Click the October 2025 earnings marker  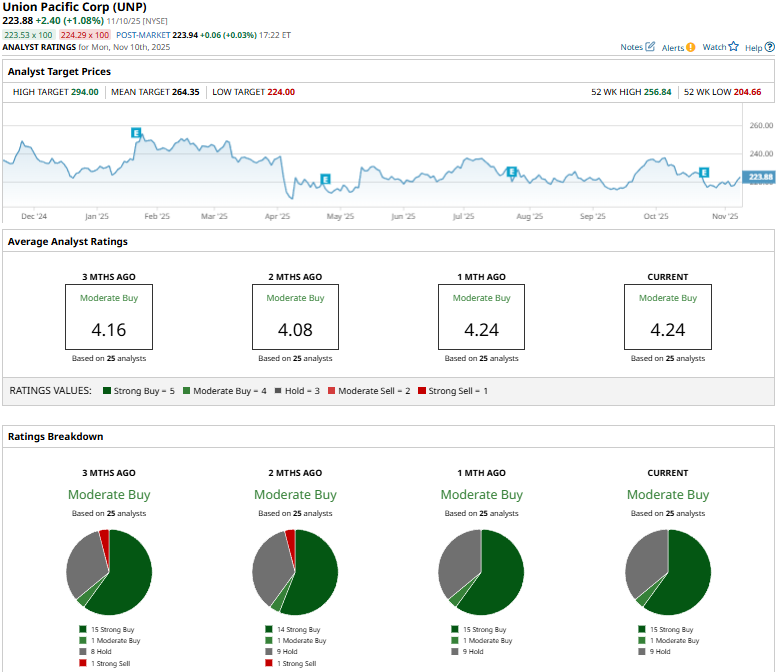coord(704,172)
